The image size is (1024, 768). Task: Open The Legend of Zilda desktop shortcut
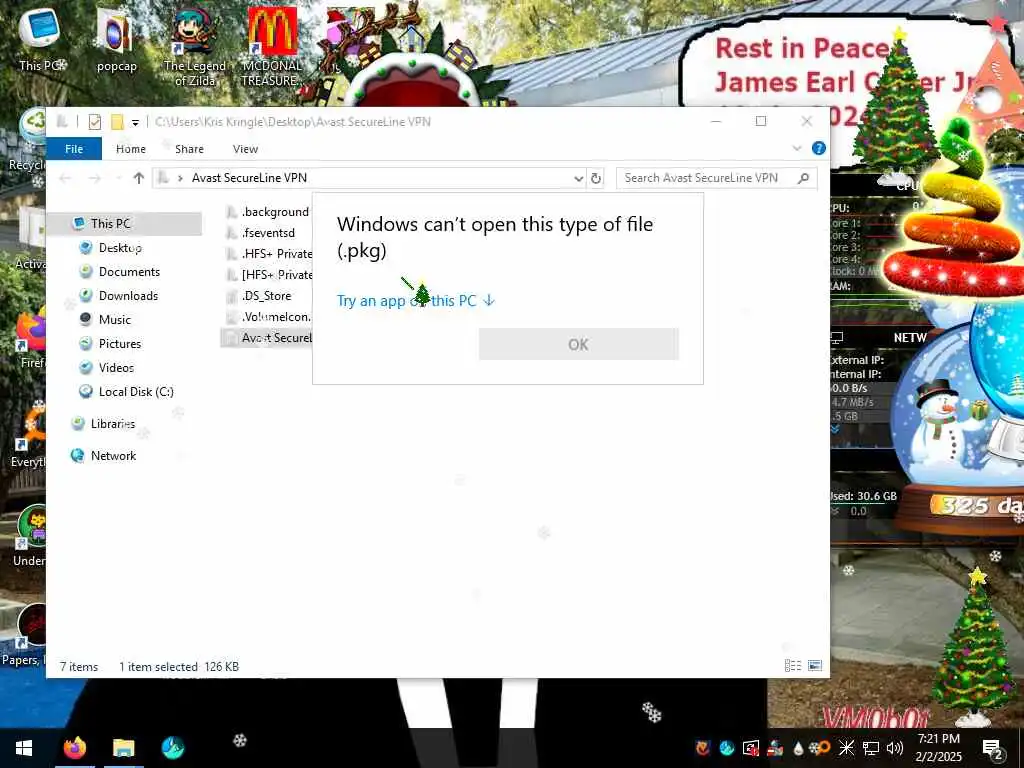coord(195,47)
